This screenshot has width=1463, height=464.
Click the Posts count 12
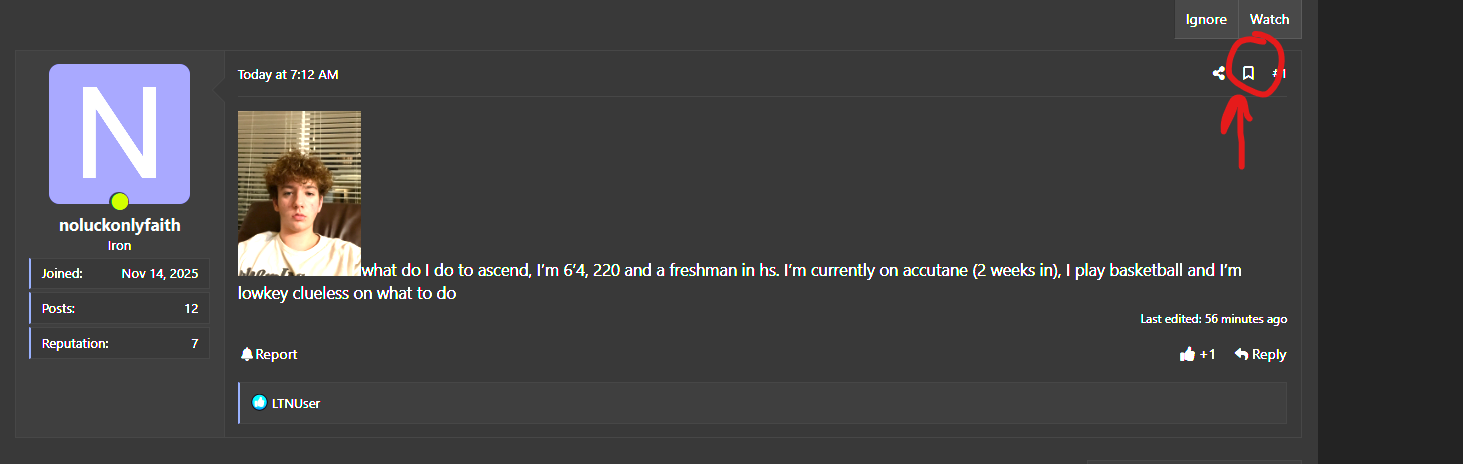point(191,308)
